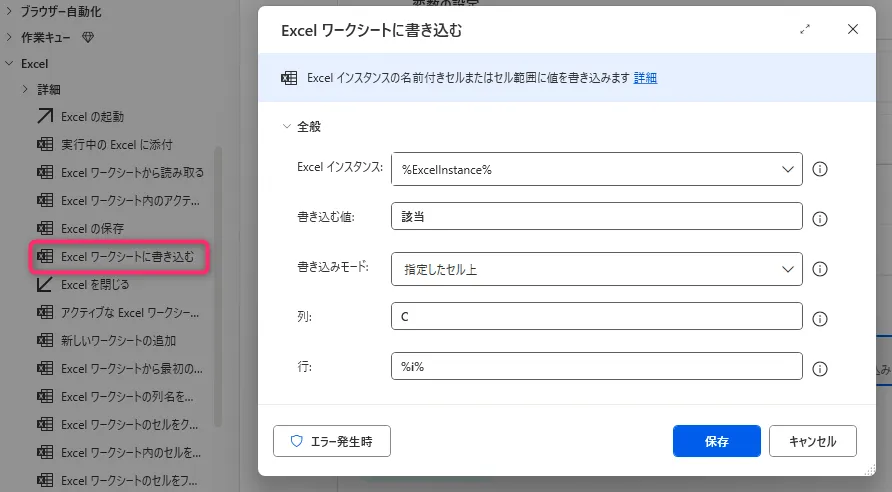The image size is (892, 492).
Task: Click info icon next to 行 field
Action: (x=820, y=369)
